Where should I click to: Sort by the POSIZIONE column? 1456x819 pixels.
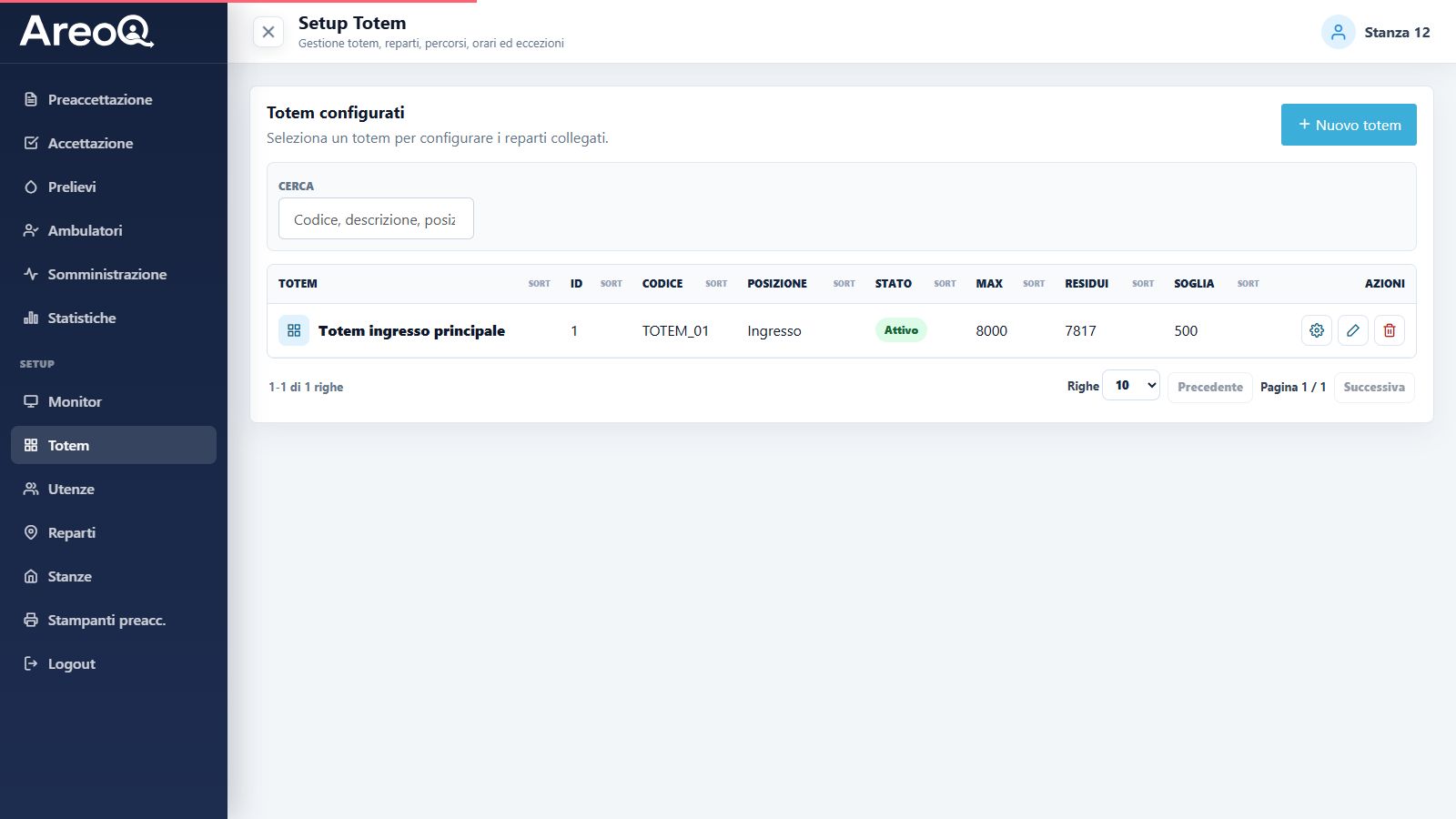coord(844,284)
